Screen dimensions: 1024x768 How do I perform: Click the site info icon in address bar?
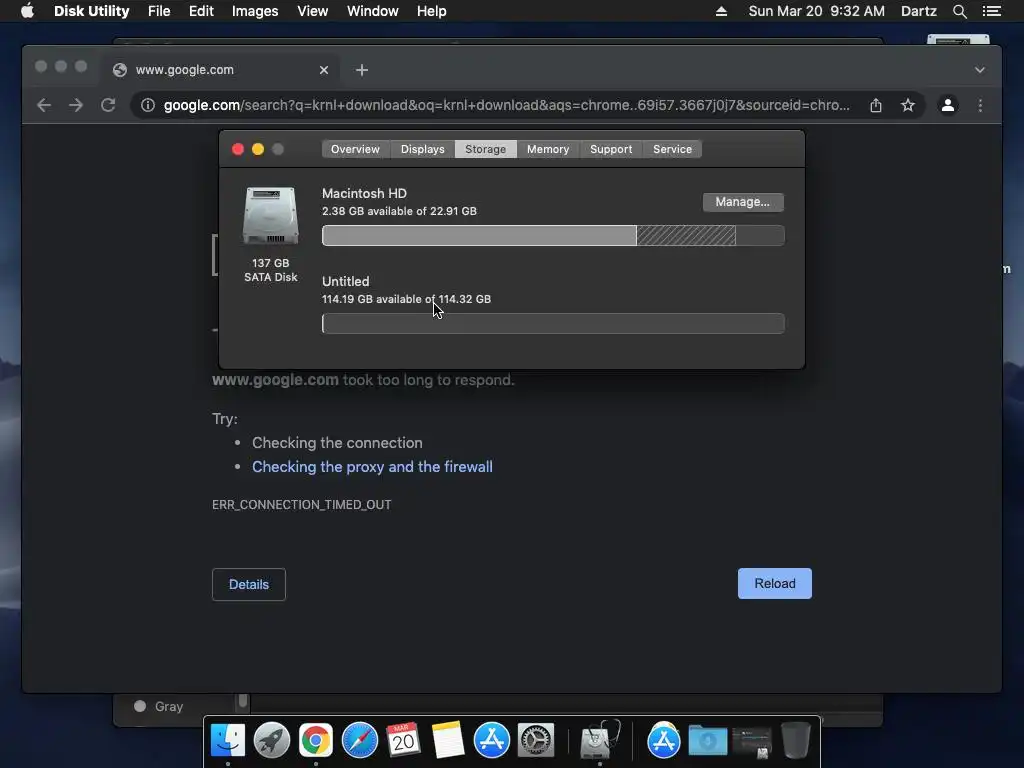(x=148, y=105)
